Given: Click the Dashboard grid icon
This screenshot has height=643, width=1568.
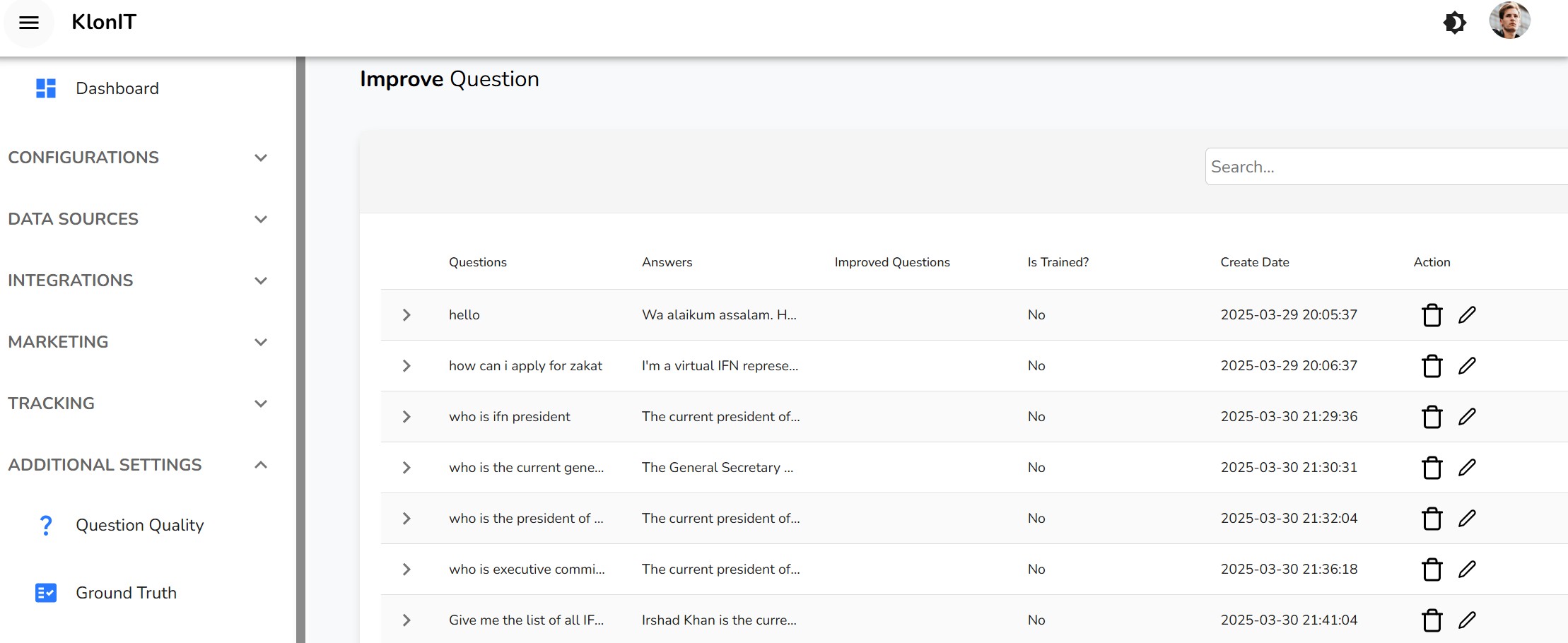Looking at the screenshot, I should point(46,88).
